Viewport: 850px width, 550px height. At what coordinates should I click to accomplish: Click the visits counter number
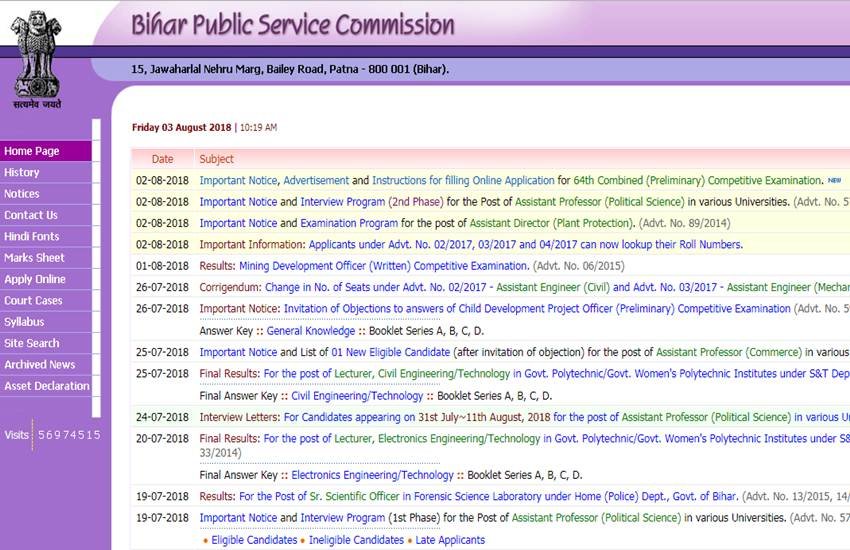(x=69, y=435)
